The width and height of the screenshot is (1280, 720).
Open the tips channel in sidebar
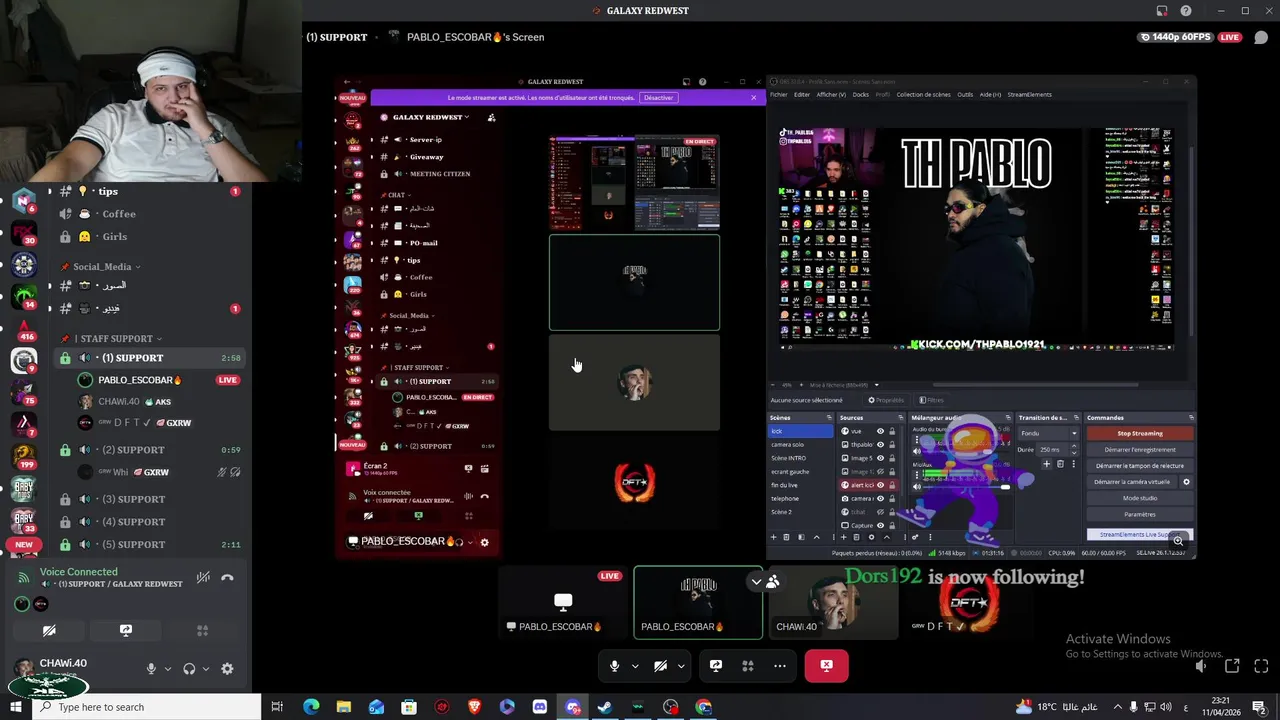click(150, 191)
